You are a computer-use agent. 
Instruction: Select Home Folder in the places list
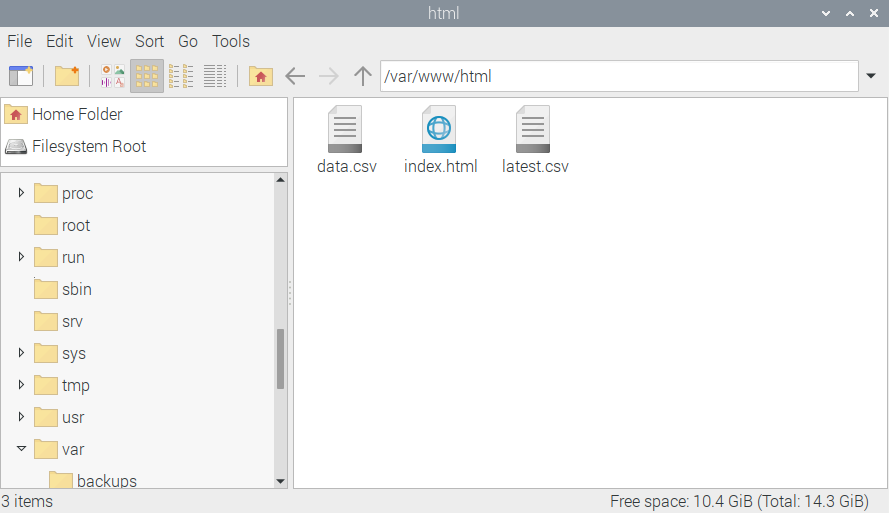[x=144, y=115]
